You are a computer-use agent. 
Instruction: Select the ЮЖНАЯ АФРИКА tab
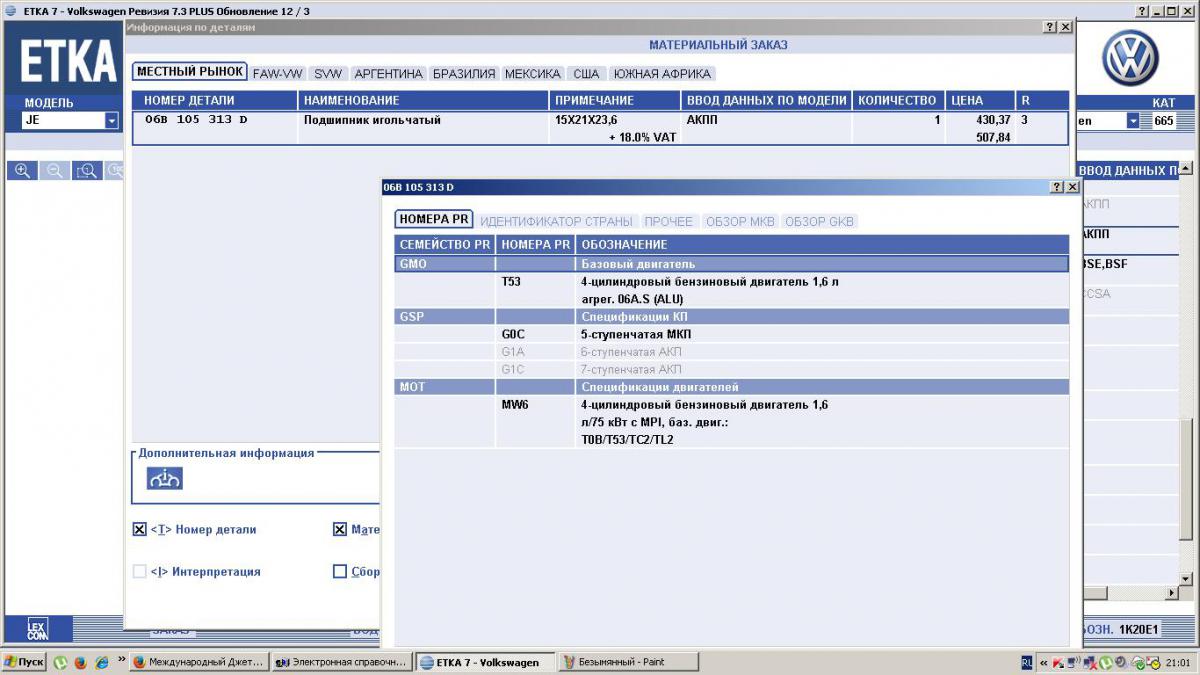point(662,74)
